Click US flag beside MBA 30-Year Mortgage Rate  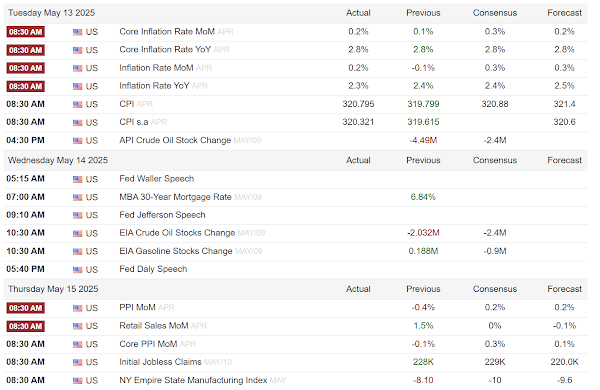(77, 197)
